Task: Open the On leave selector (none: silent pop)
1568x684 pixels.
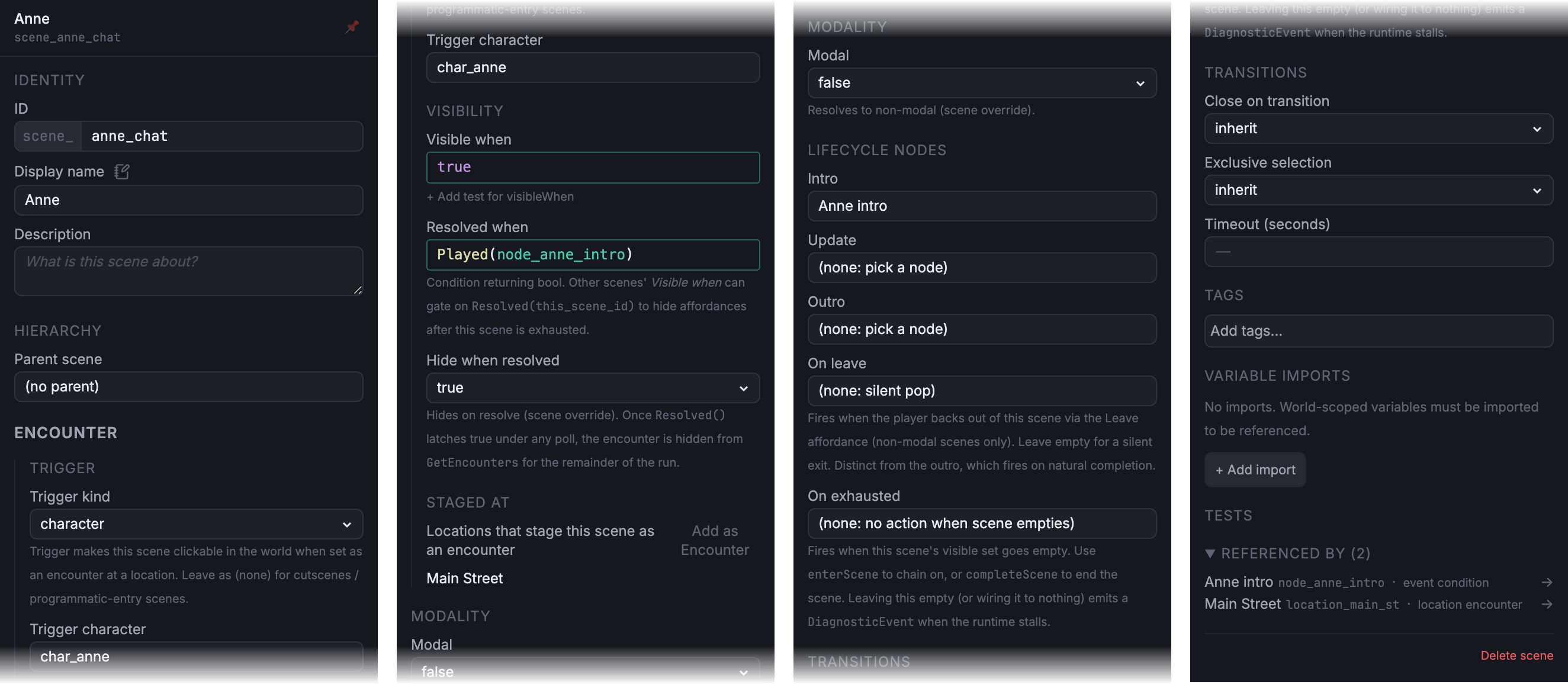Action: point(982,390)
